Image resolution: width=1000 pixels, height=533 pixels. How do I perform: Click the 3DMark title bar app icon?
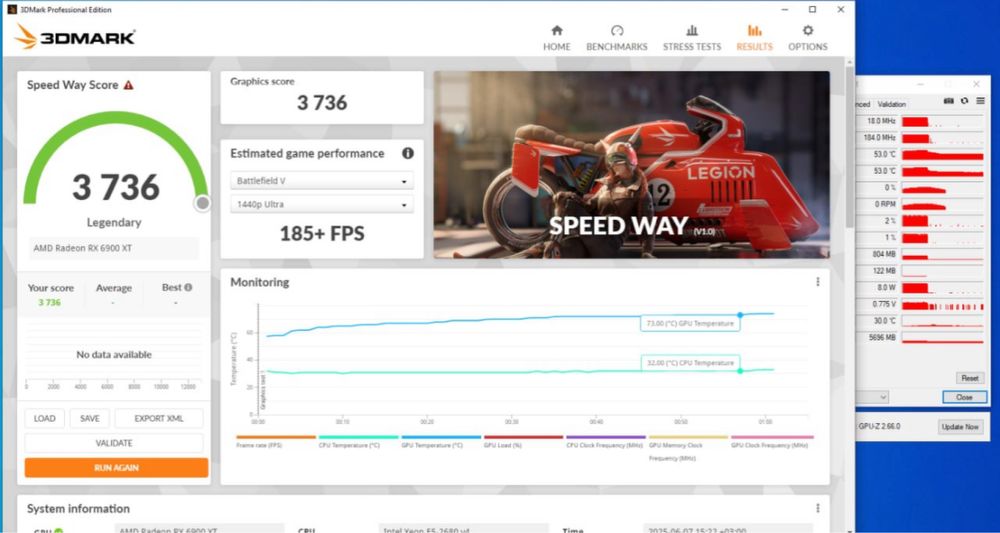pos(11,10)
